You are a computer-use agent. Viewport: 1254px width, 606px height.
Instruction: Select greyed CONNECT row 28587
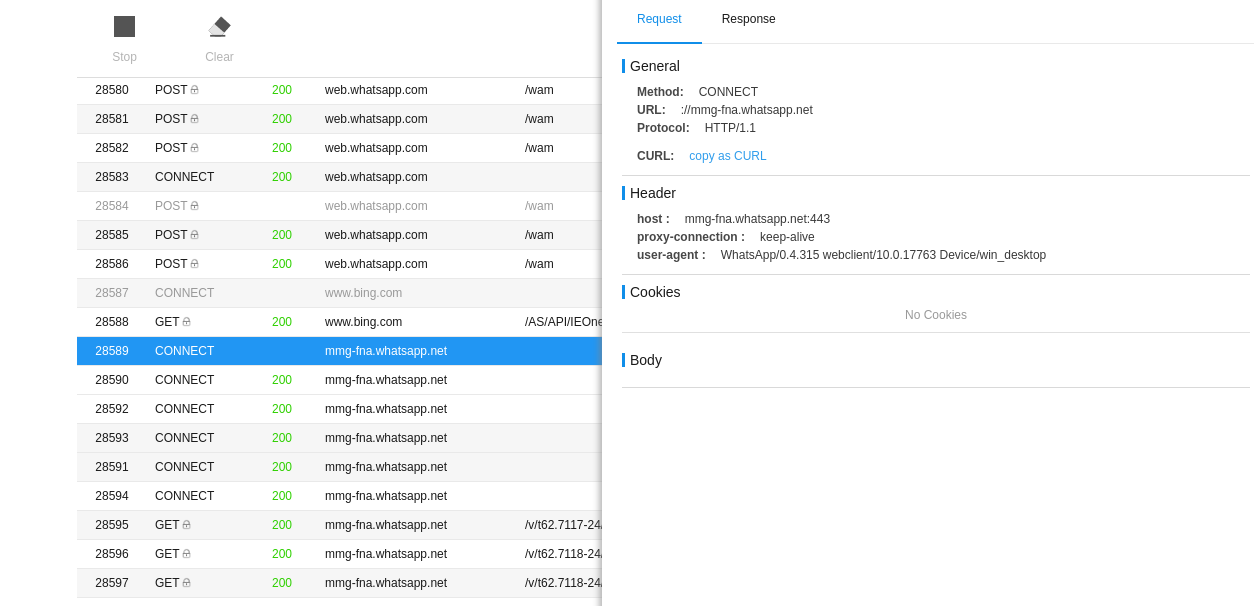(x=339, y=293)
